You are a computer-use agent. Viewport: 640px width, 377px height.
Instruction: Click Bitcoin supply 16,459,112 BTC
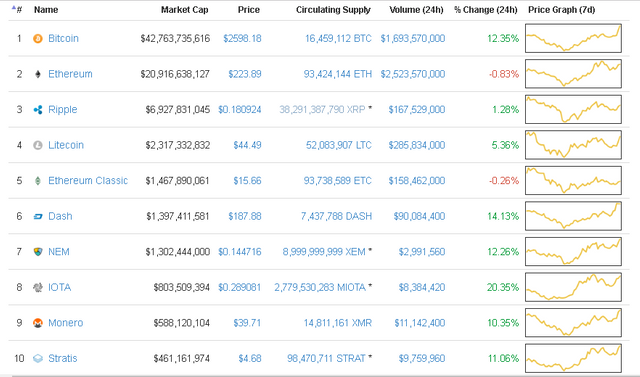[338, 38]
